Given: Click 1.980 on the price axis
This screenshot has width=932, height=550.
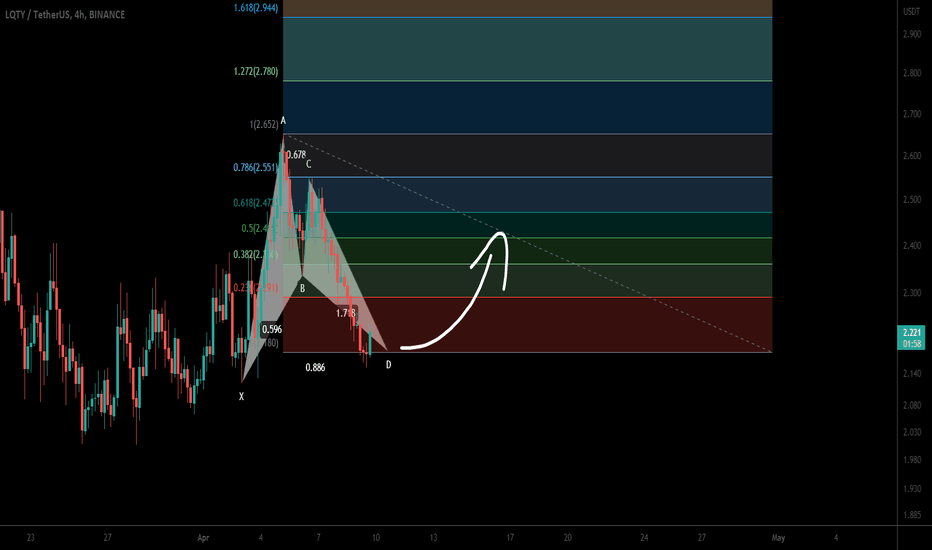Looking at the screenshot, I should click(x=912, y=460).
